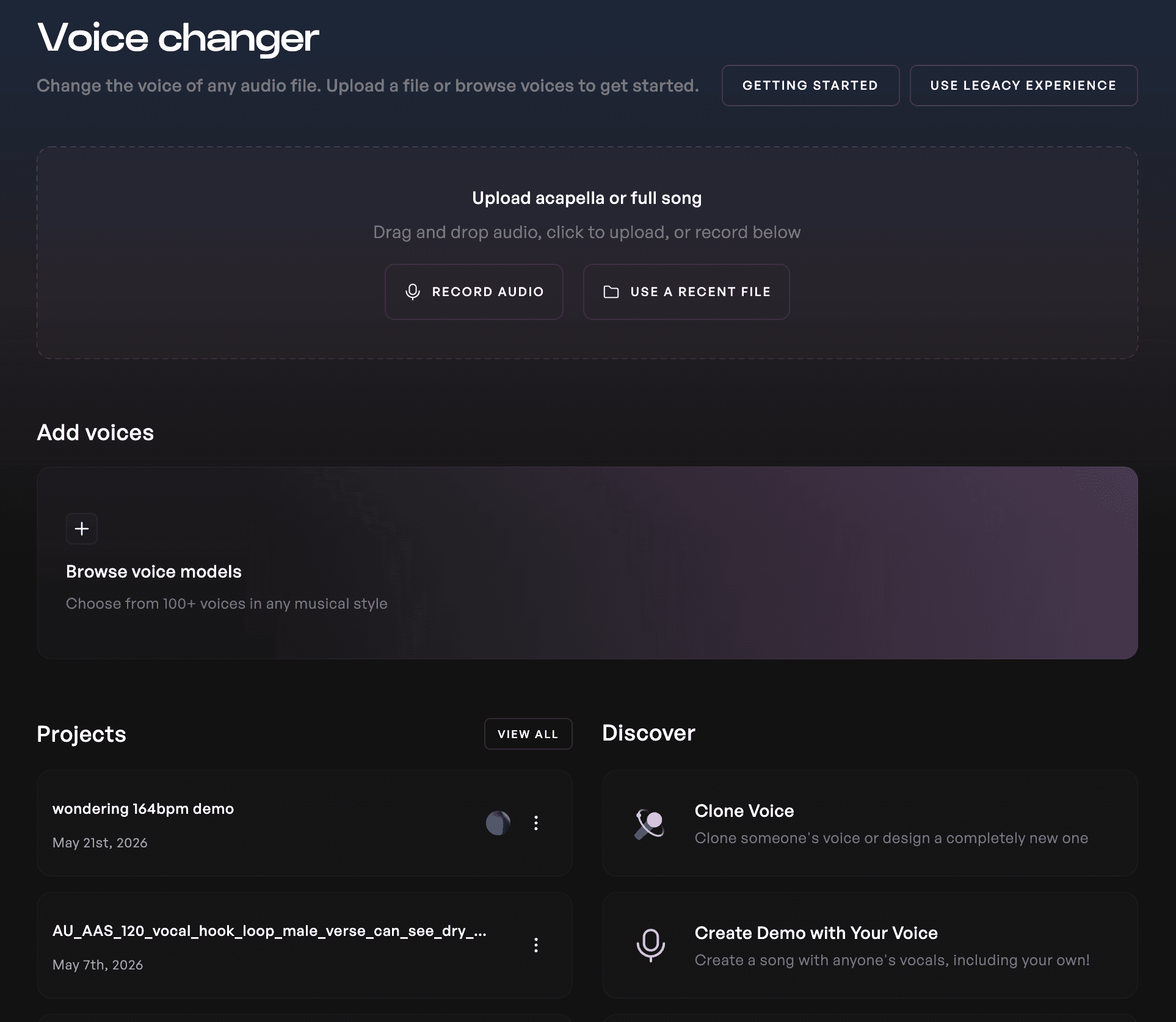Click the plus icon for Browse voice models
The width and height of the screenshot is (1176, 1022).
82,529
